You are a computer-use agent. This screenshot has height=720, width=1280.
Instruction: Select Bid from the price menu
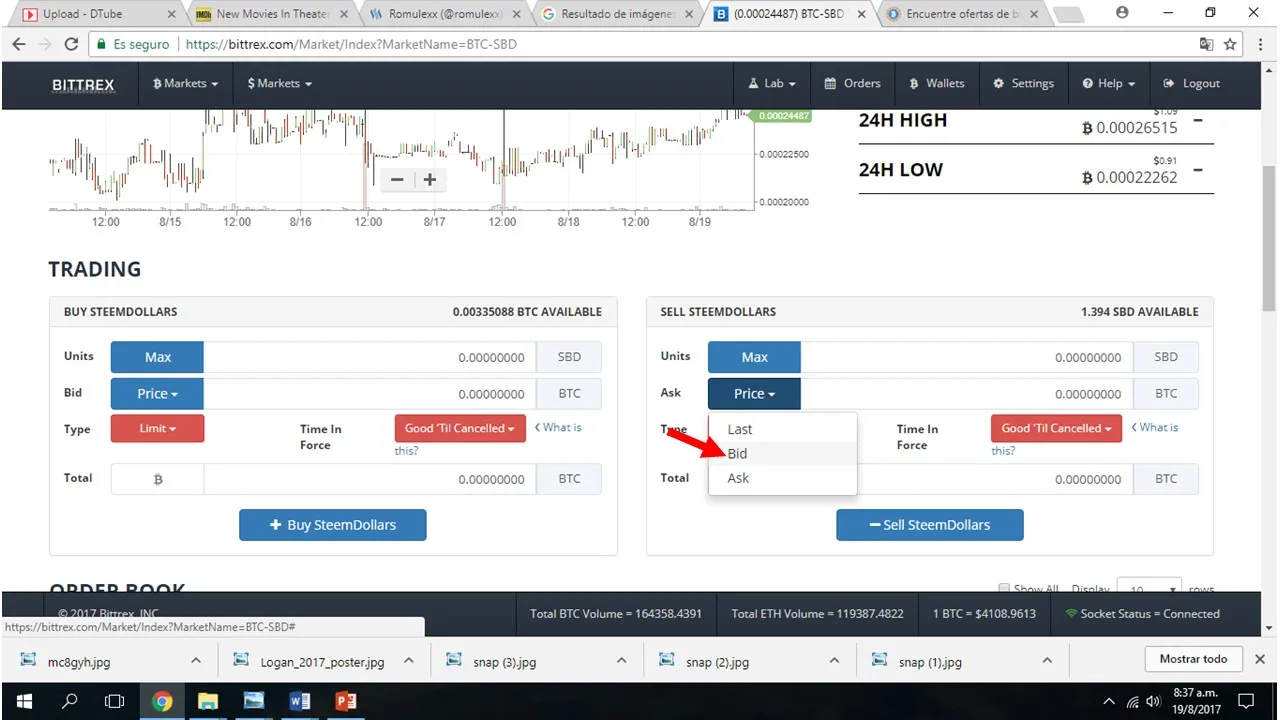pos(782,454)
